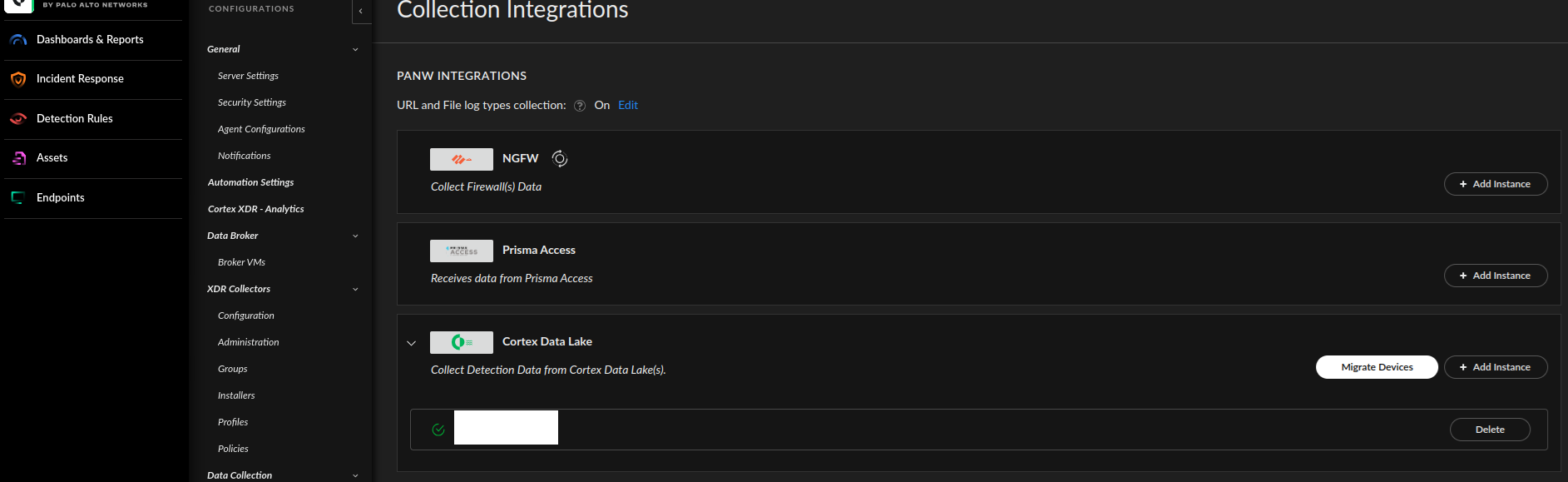Select Cortex XDR - Analytics
The image size is (1568, 482).
[255, 209]
